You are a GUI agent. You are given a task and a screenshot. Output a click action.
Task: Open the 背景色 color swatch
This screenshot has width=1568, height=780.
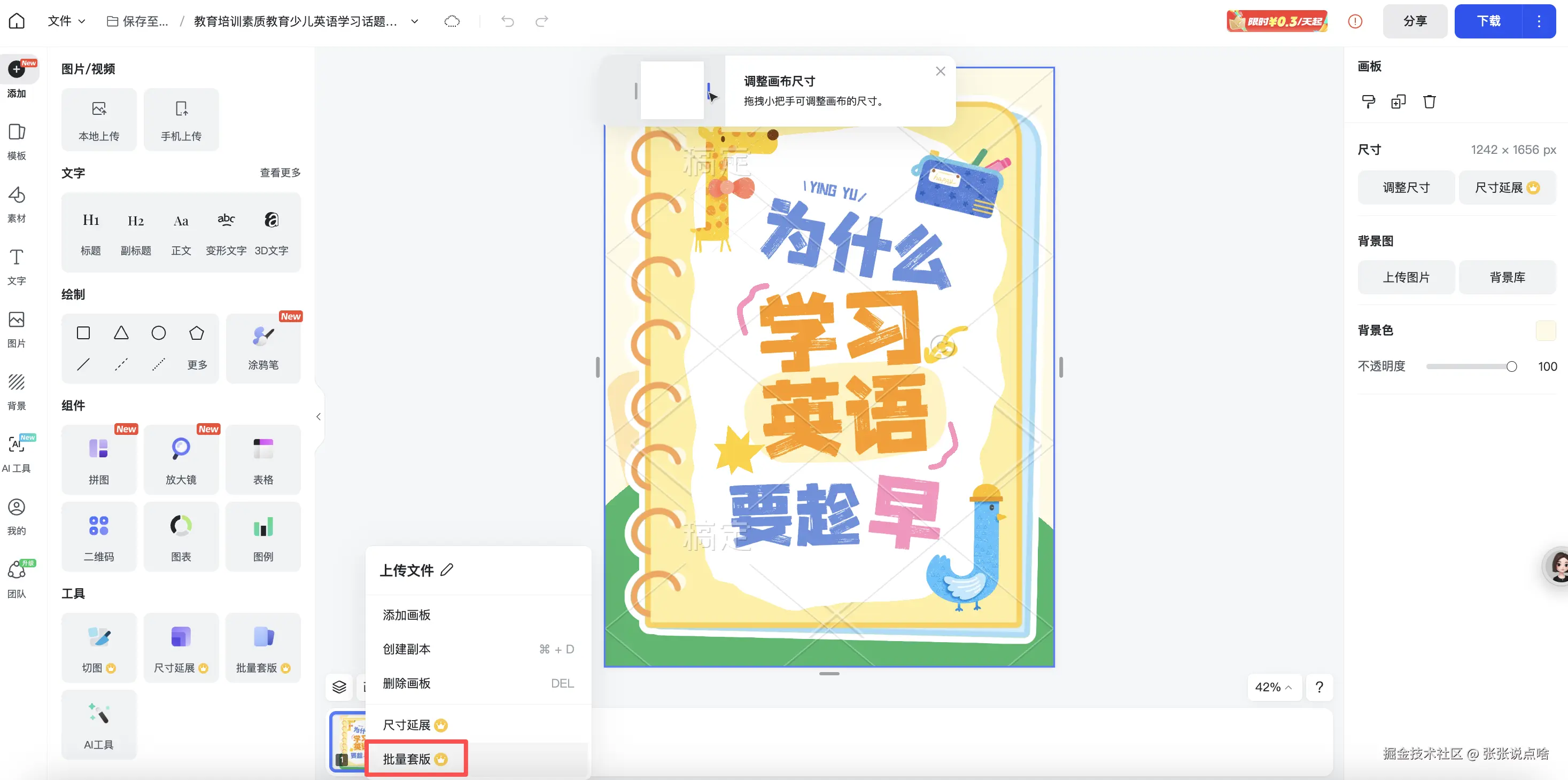point(1545,330)
